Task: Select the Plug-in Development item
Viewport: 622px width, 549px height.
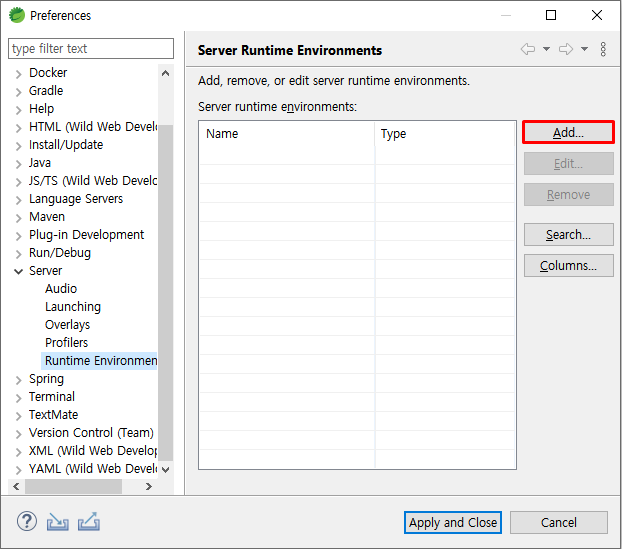Action: click(86, 234)
